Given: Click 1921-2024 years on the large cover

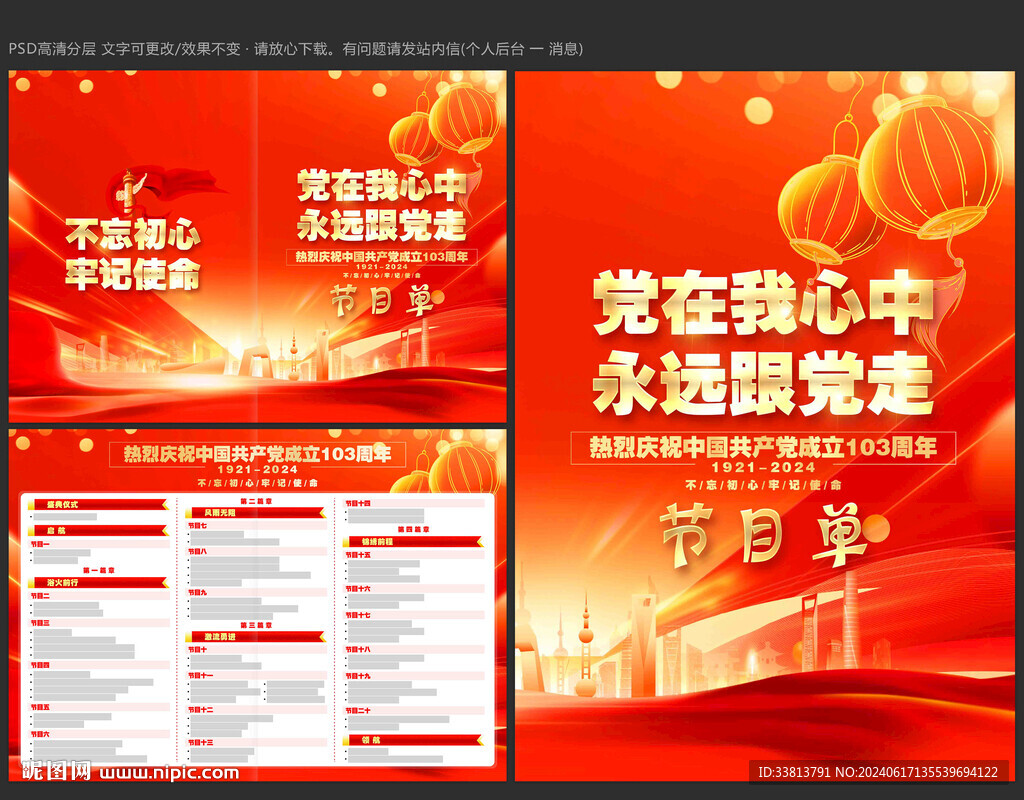Looking at the screenshot, I should tap(763, 468).
